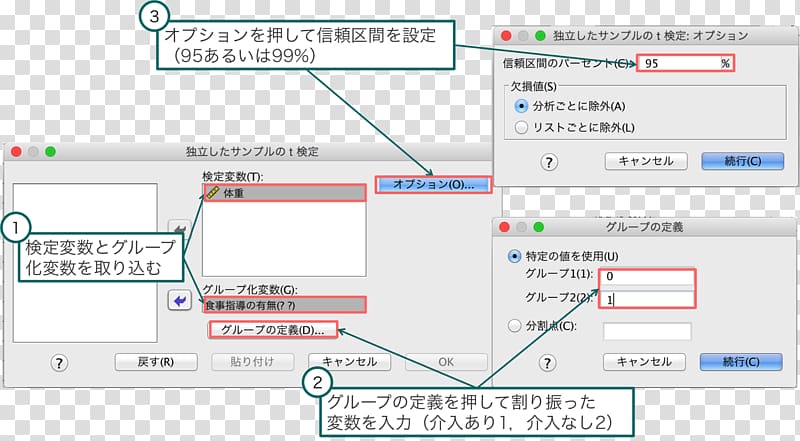Screen dimensions: 800x441
Task: Cancel the グループの定義 dialog
Action: pyautogui.click(x=644, y=362)
